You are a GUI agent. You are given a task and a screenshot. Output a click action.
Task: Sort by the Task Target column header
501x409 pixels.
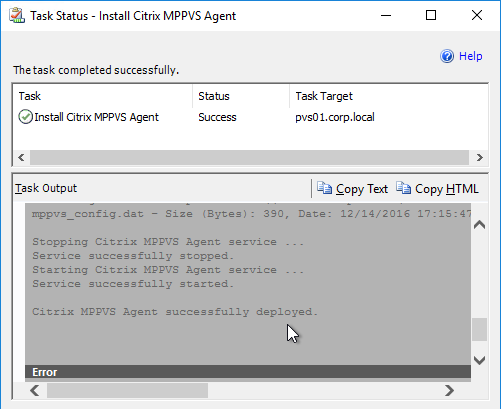tap(388, 96)
